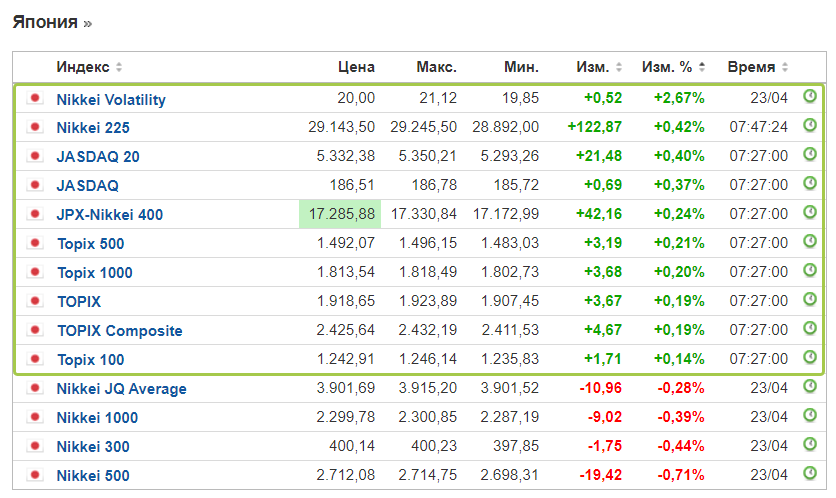
Task: Click Japan flag icon beside TOPIX Composite
Action: (x=35, y=330)
